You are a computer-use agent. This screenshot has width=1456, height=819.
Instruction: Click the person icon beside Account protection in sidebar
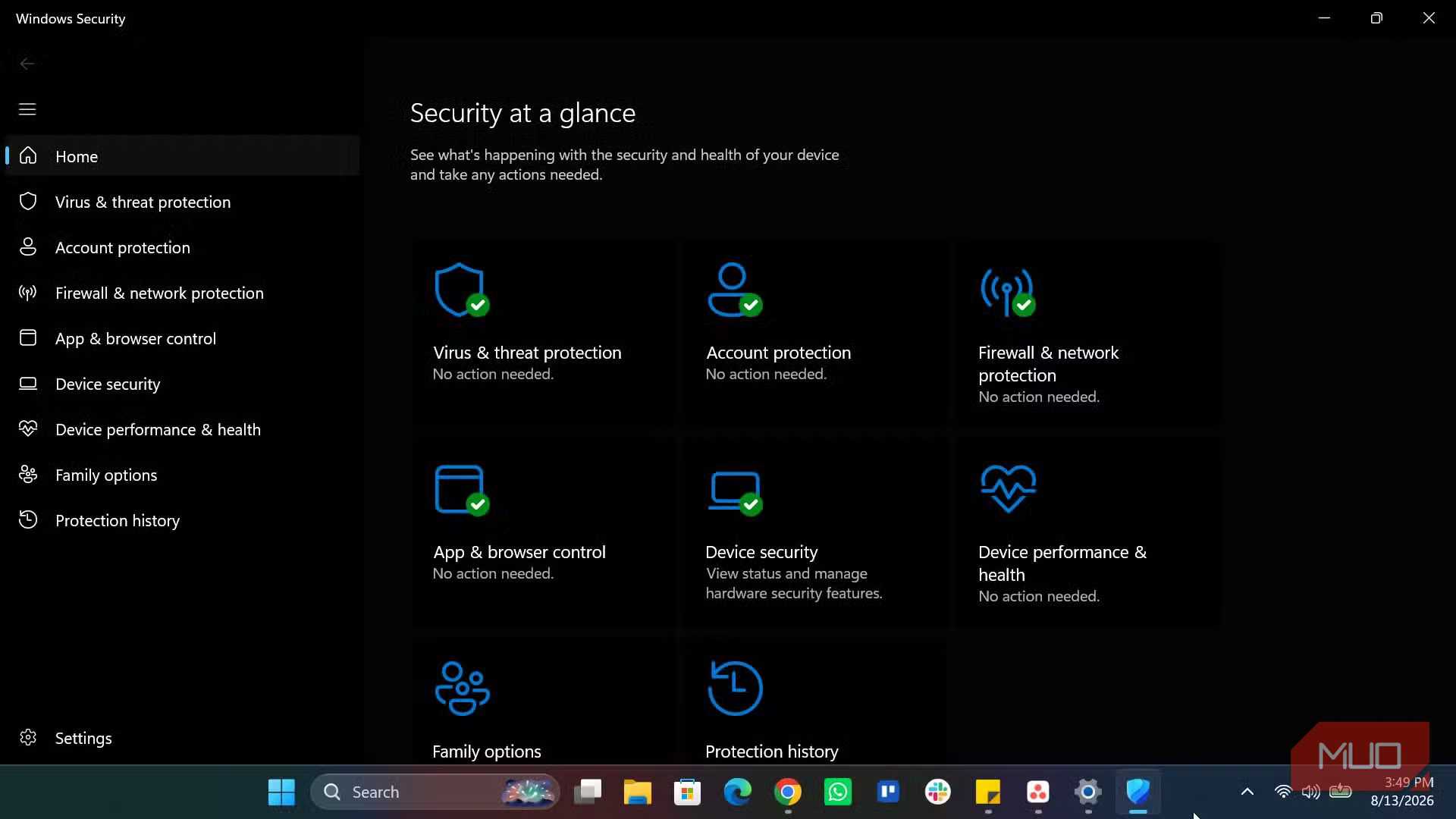(28, 246)
